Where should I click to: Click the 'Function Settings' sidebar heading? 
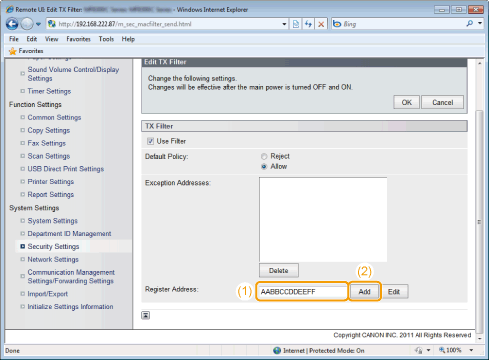click(35, 104)
